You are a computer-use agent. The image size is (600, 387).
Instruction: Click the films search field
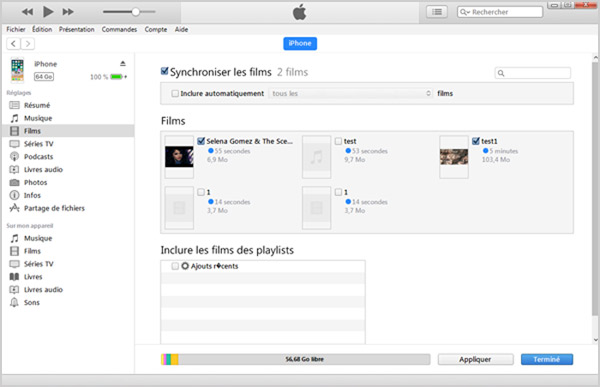coord(533,73)
